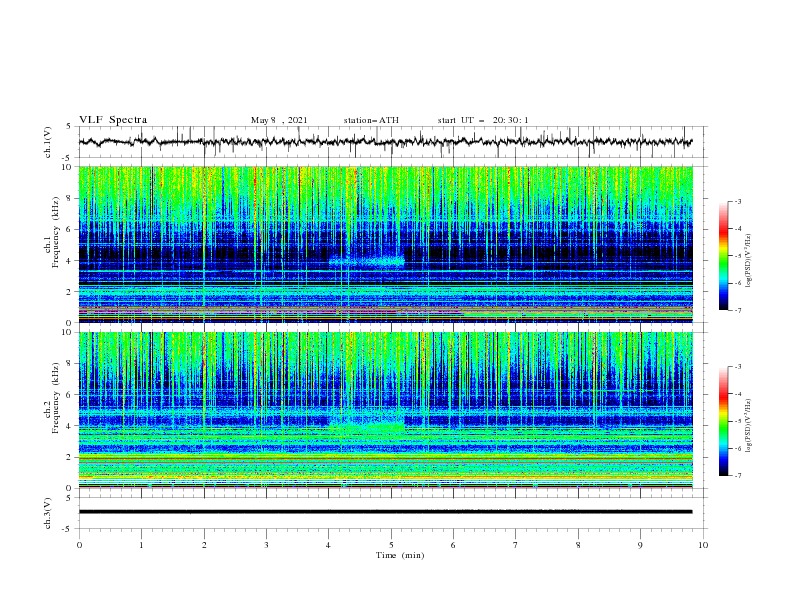Click time axis tick label '5'
The height and width of the screenshot is (612, 792).
point(391,545)
